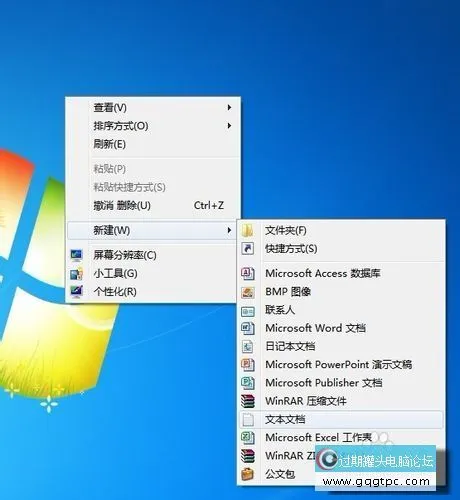Click the greyed-out 粘贴快捷方式(S) entry
The image size is (460, 500).
click(154, 187)
